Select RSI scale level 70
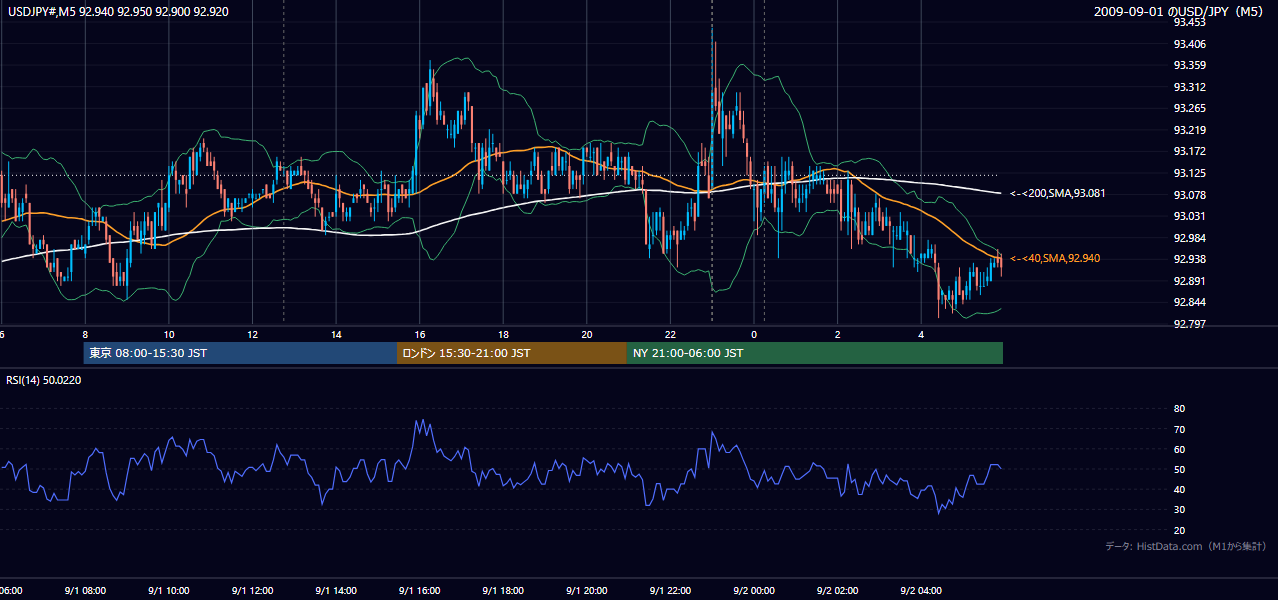Image resolution: width=1278 pixels, height=600 pixels. point(1179,429)
